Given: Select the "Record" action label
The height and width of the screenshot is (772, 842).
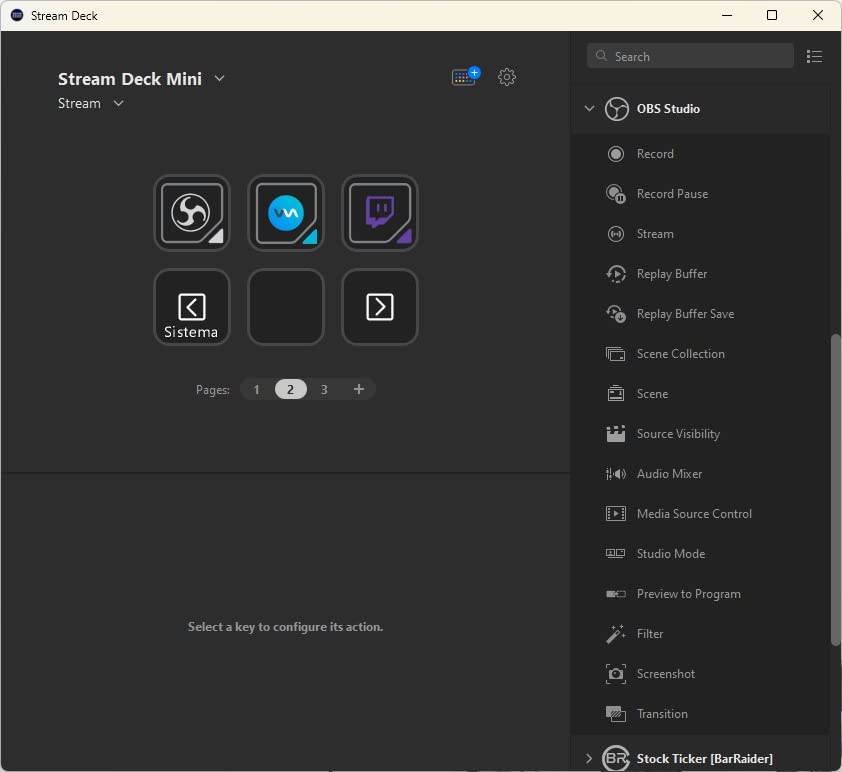Looking at the screenshot, I should 655,154.
